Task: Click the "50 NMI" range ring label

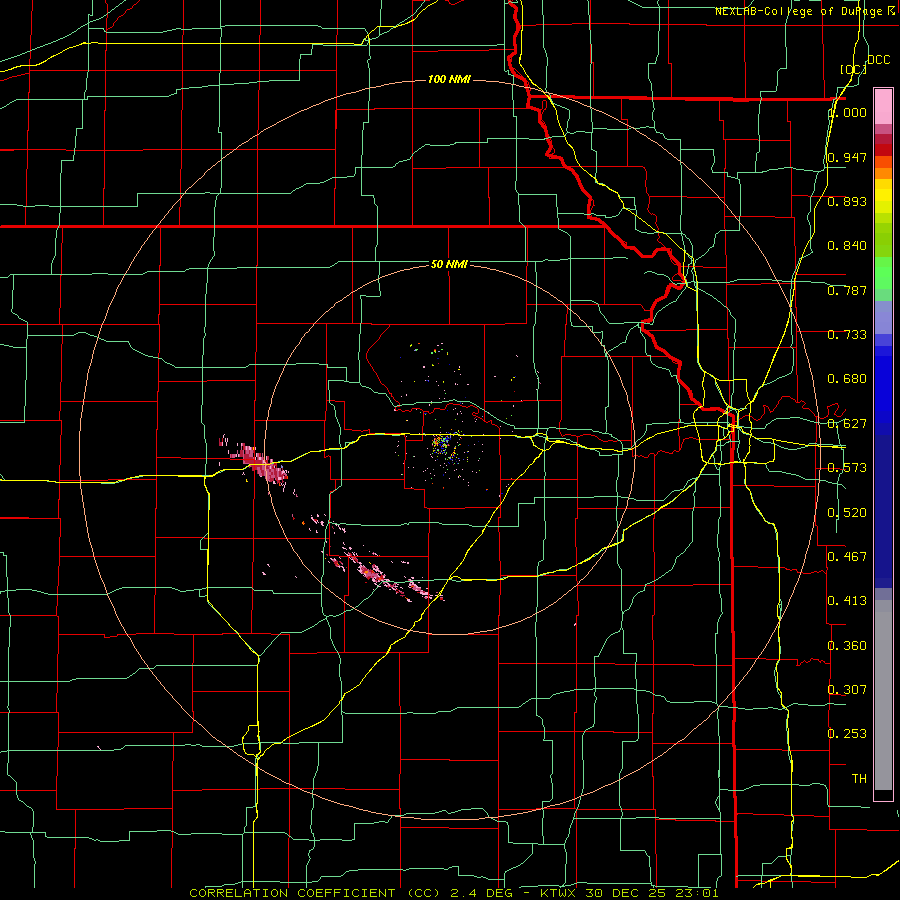Action: pos(449,264)
